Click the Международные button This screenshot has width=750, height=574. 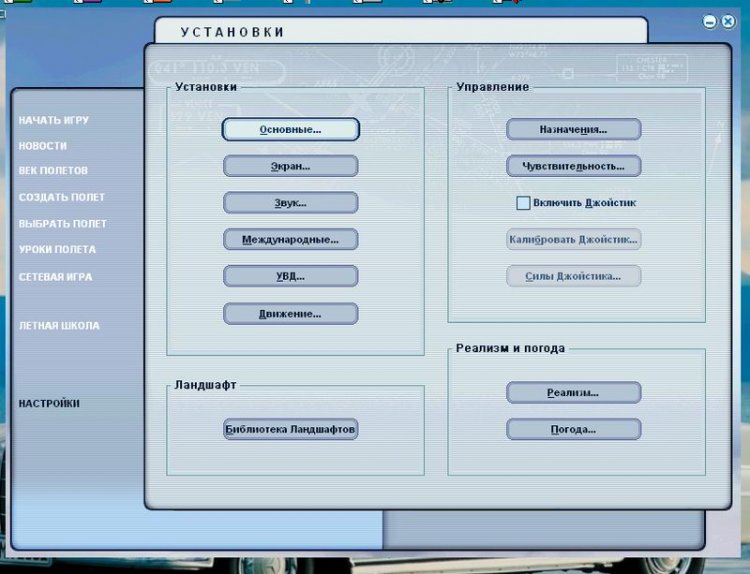pos(290,240)
